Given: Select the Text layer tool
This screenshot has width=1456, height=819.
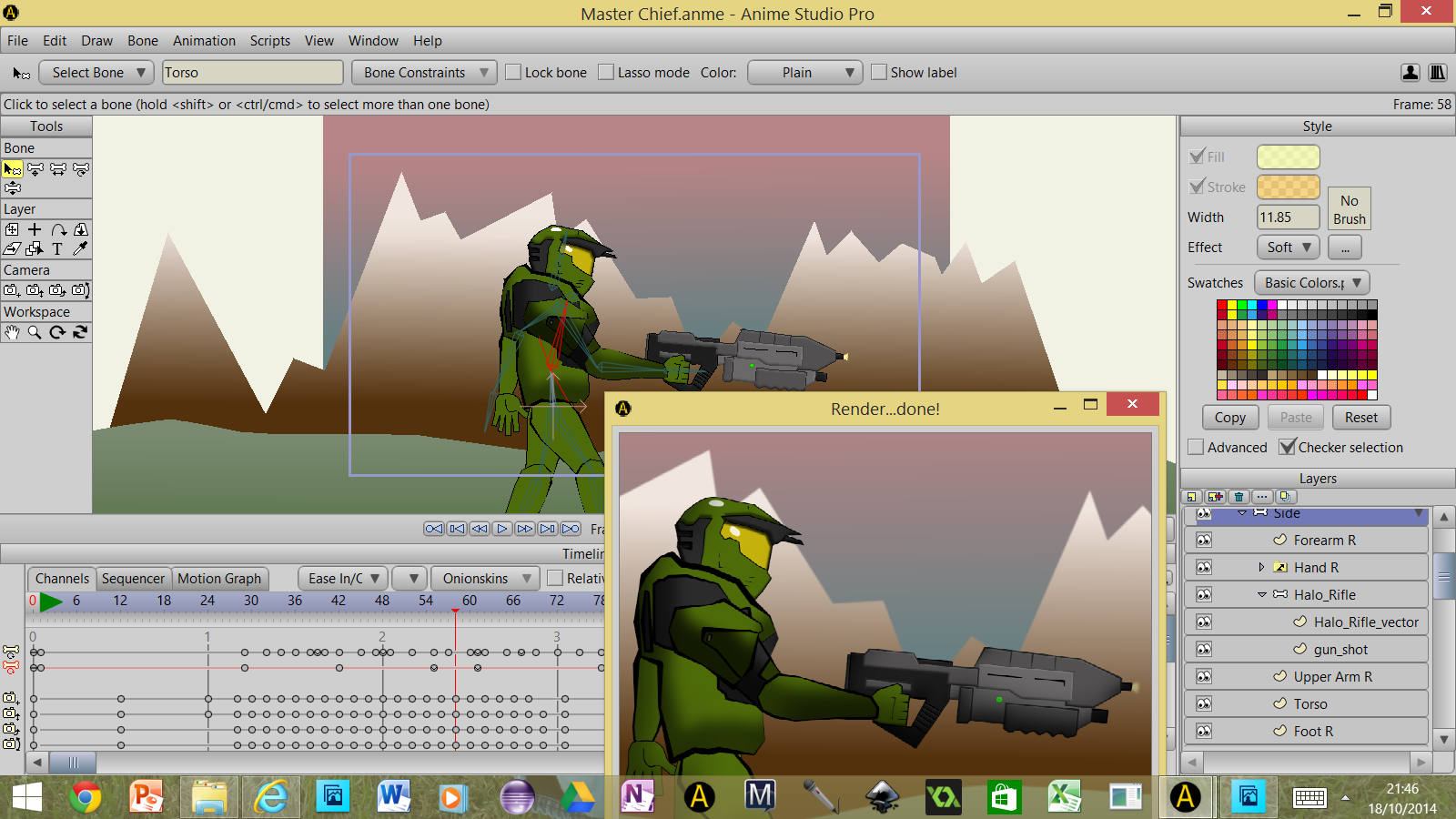Looking at the screenshot, I should 57,248.
